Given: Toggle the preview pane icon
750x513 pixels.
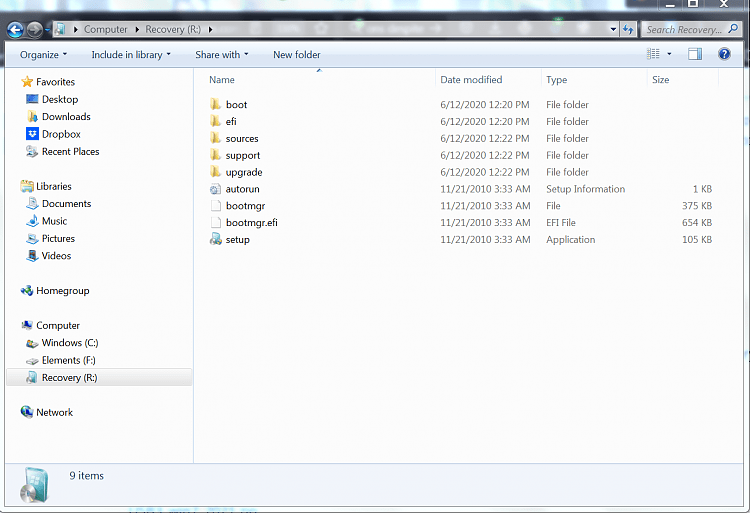Looking at the screenshot, I should (x=695, y=54).
